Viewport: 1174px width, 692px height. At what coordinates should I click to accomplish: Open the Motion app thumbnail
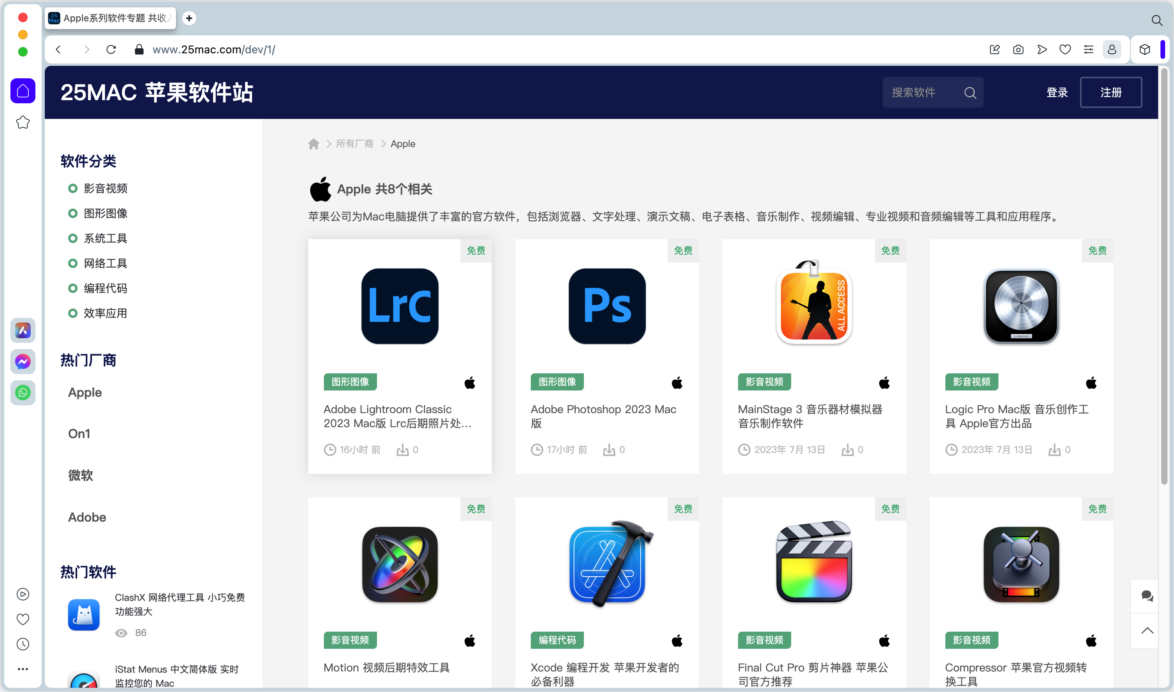point(400,565)
